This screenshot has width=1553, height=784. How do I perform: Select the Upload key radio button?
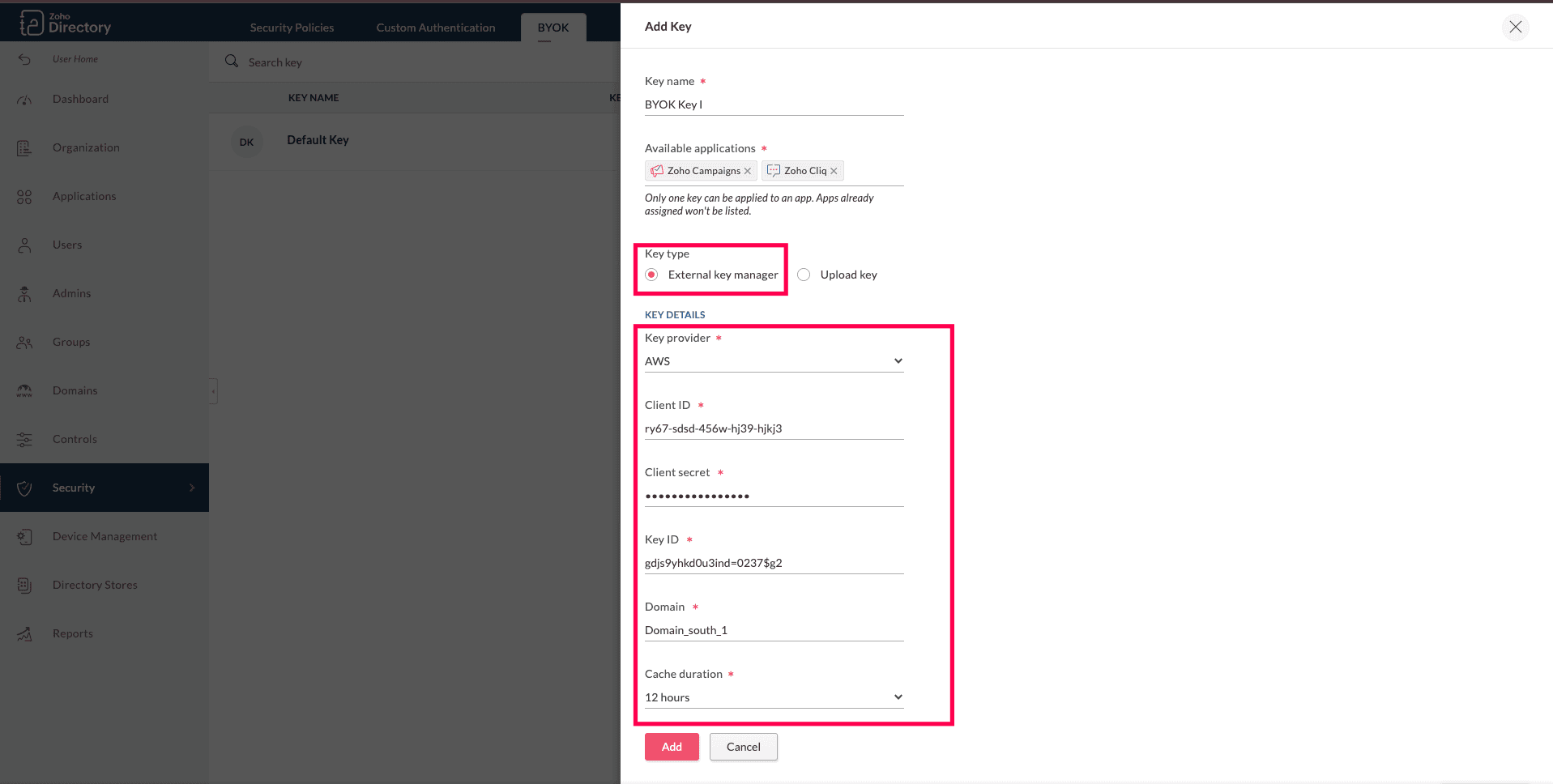point(804,275)
